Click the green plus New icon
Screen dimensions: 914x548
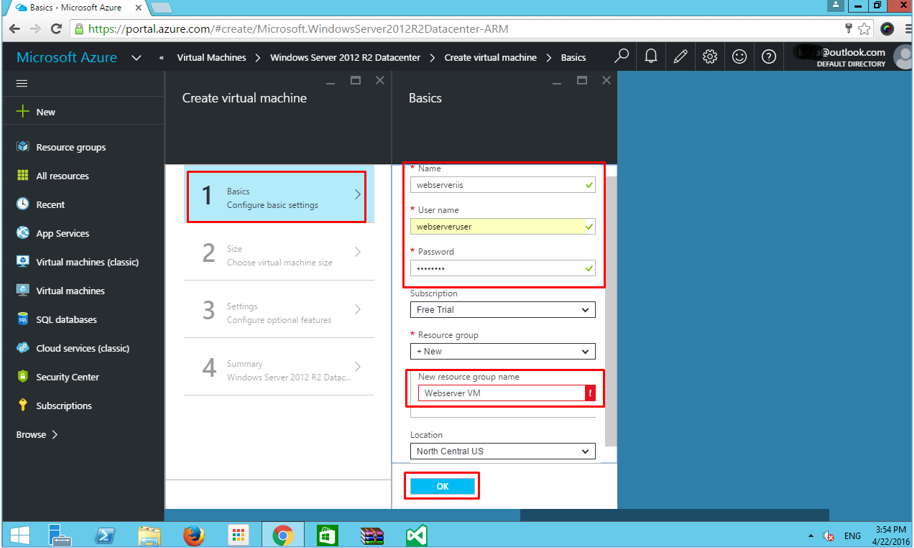[x=22, y=111]
